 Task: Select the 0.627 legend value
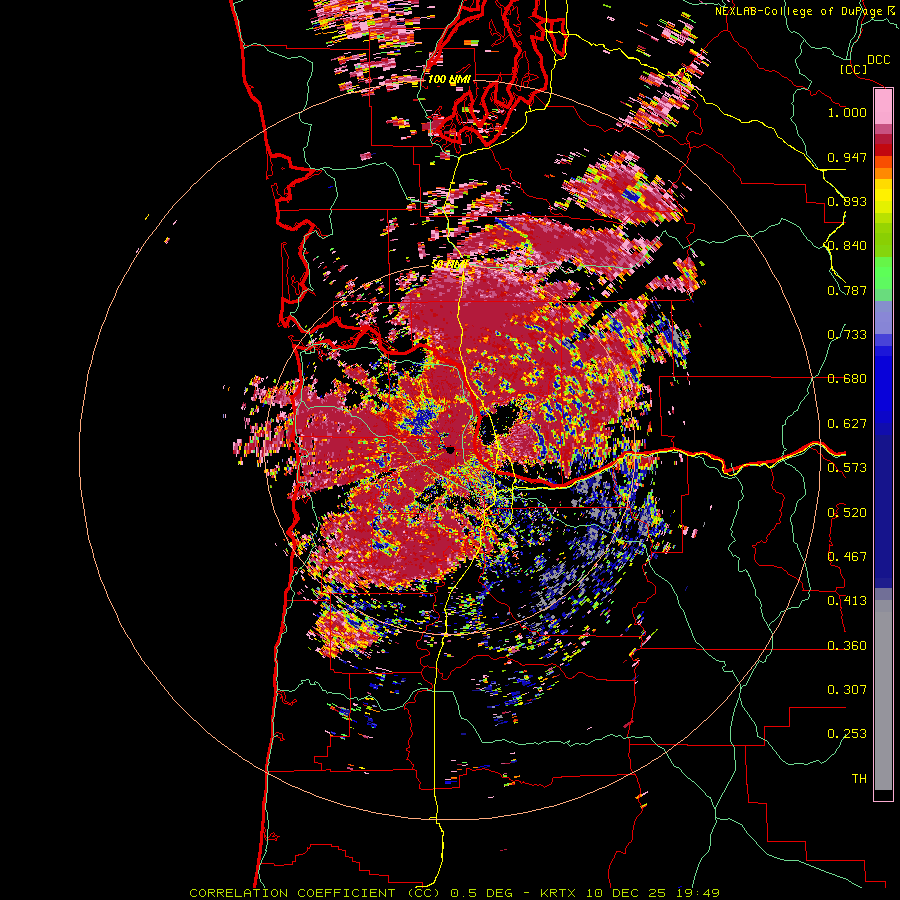[847, 424]
